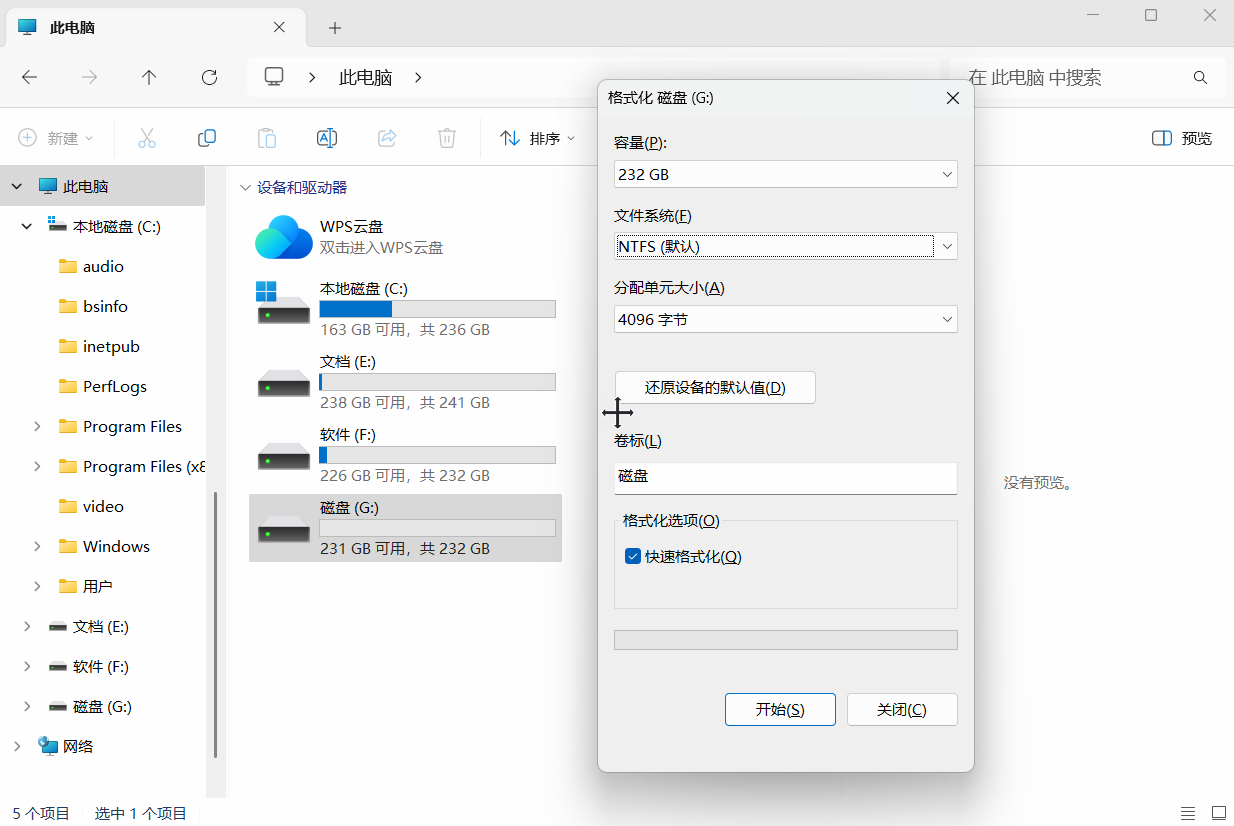The image size is (1234, 826).
Task: Open the 分配单元大小 dropdown
Action: tap(785, 319)
